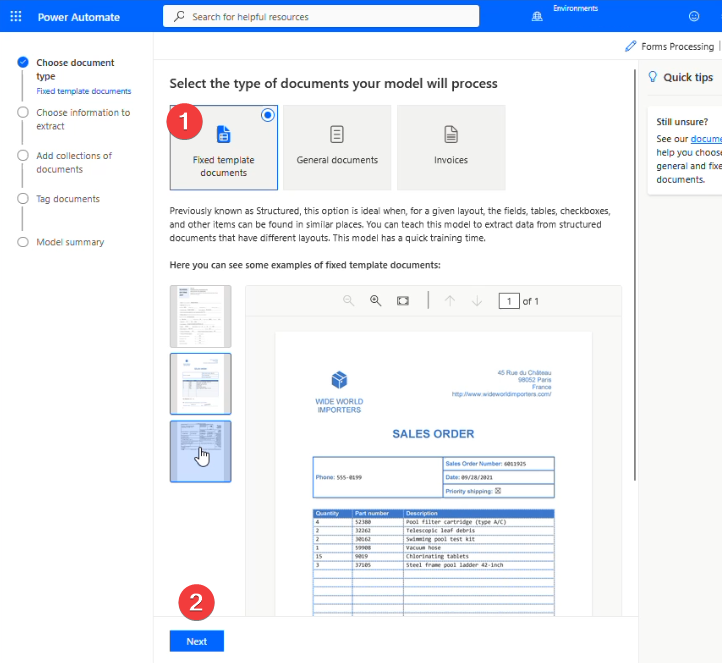Go to Add collections of documents step

(x=74, y=163)
